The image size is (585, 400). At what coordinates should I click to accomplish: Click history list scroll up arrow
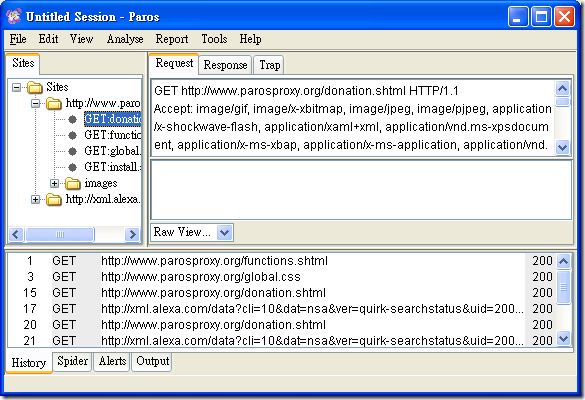coord(563,261)
